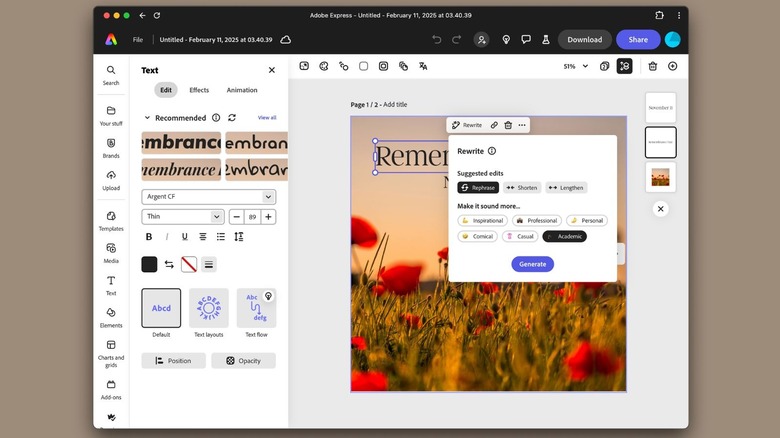
Task: Open the Brands sidebar panel
Action: click(111, 148)
